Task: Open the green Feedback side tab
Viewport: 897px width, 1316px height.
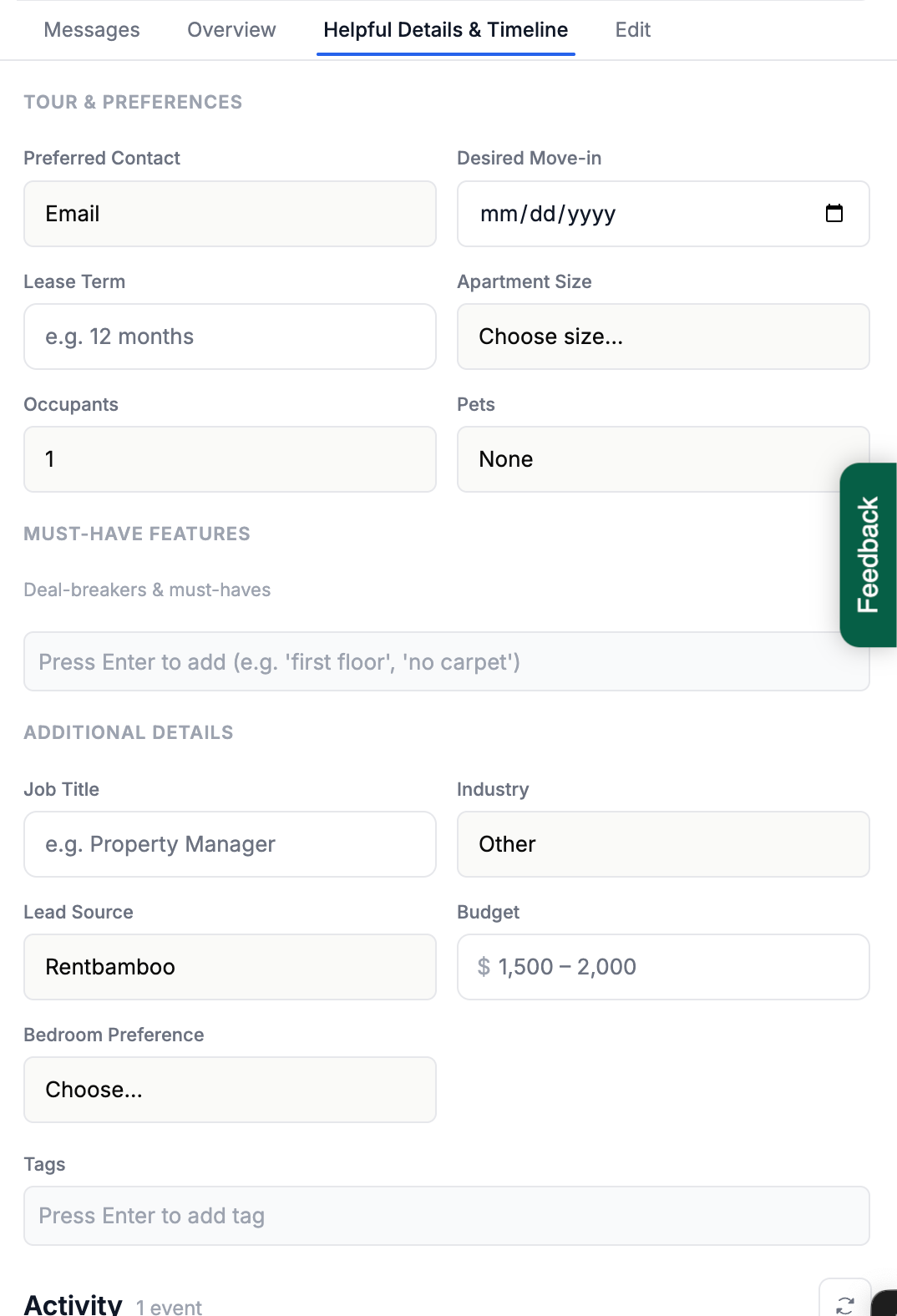Action: coord(869,555)
